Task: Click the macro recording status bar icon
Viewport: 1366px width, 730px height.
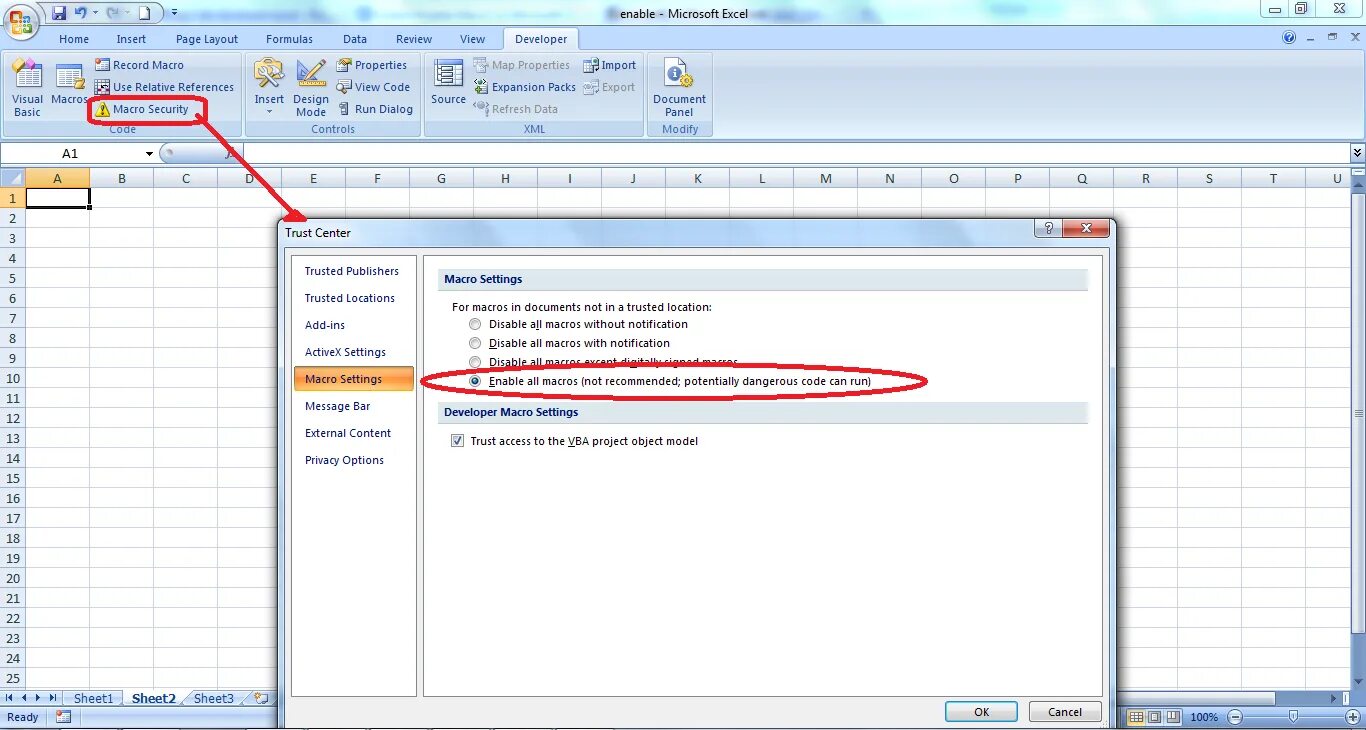Action: pyautogui.click(x=63, y=717)
